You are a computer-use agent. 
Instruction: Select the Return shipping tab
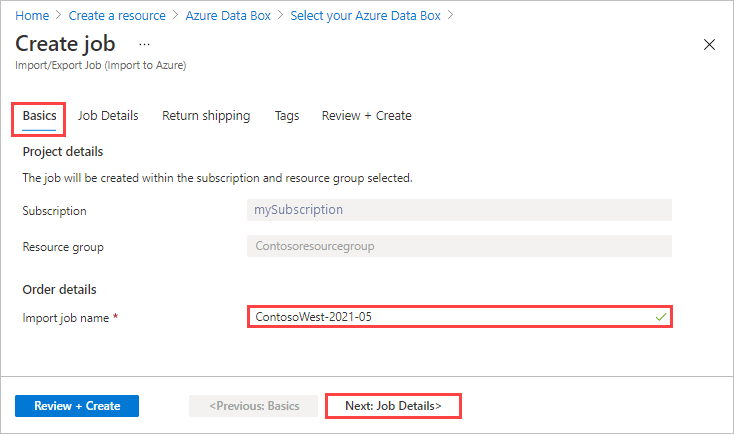click(206, 116)
